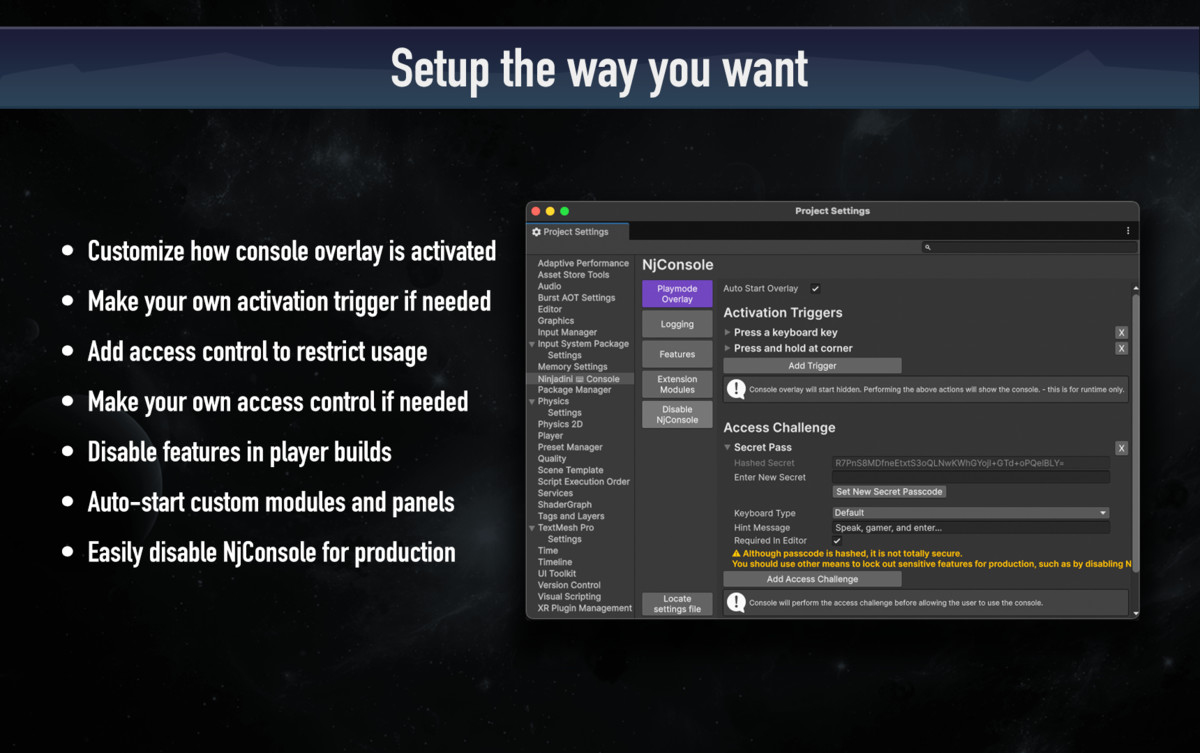Select Memory Settings in settings list

(x=572, y=367)
